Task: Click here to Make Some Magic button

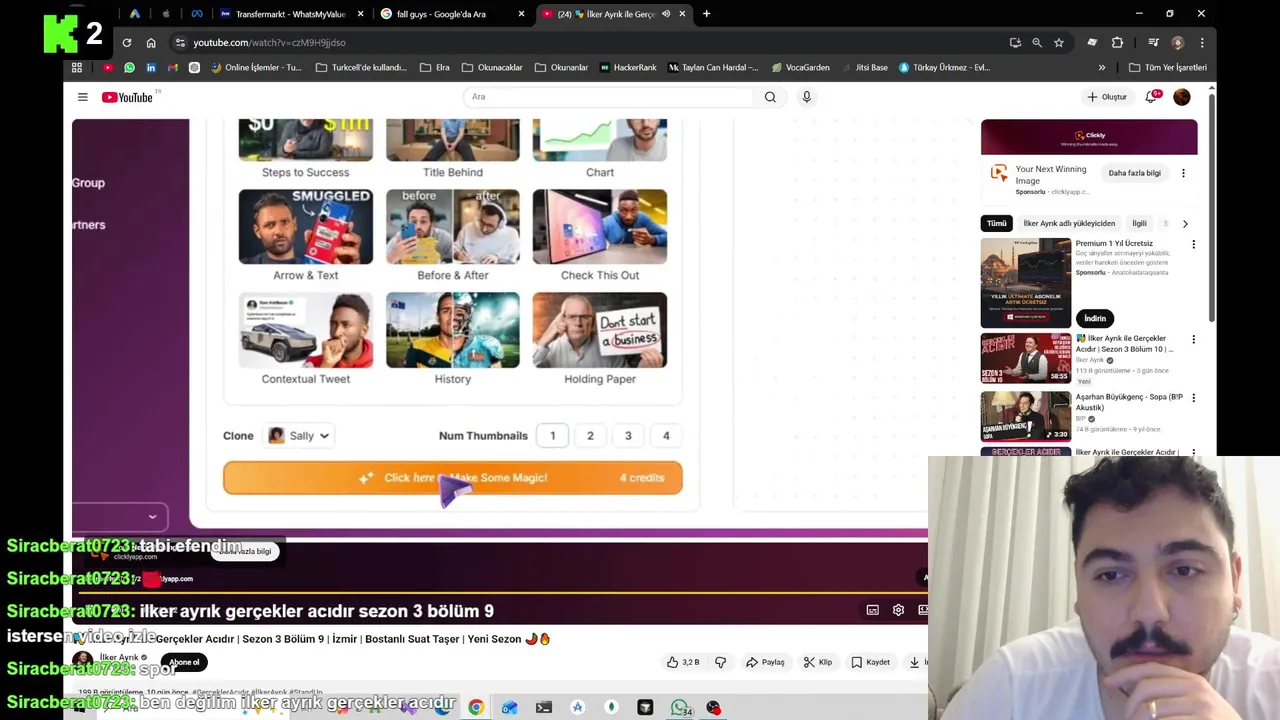Action: [453, 478]
